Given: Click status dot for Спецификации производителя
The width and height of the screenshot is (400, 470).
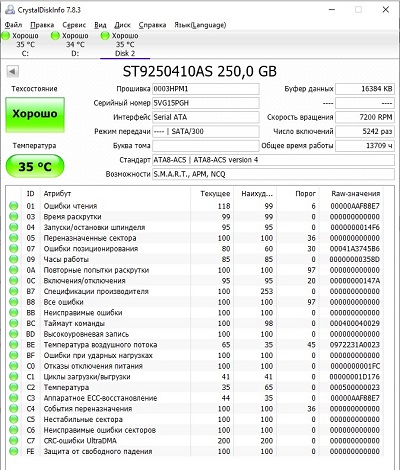Looking at the screenshot, I should tap(14, 291).
